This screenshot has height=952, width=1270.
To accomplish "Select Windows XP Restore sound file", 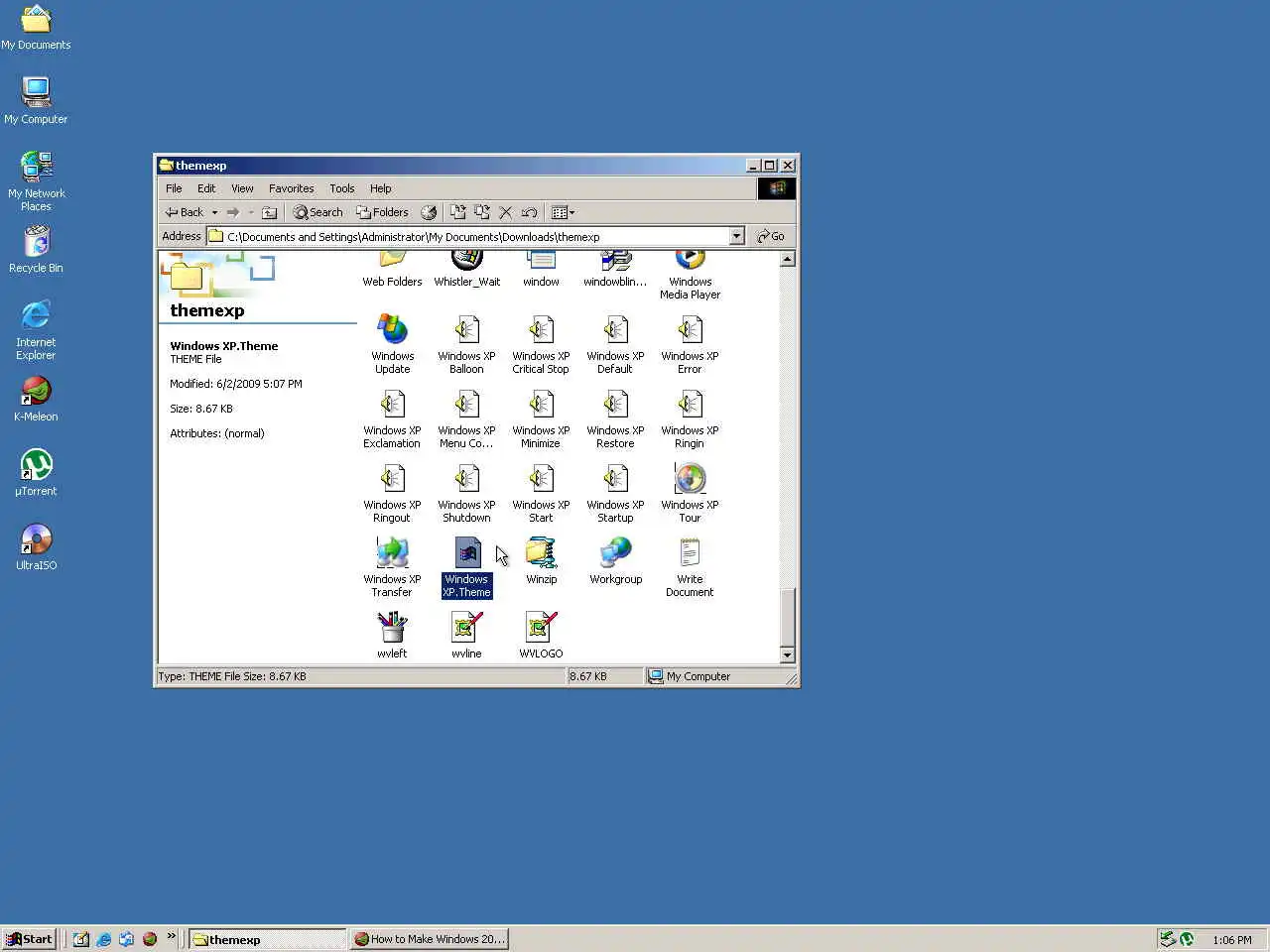I will [616, 418].
